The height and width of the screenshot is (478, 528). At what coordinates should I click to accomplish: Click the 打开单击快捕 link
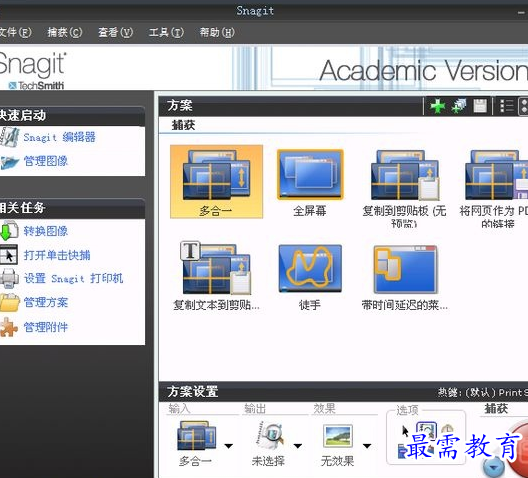coord(57,255)
